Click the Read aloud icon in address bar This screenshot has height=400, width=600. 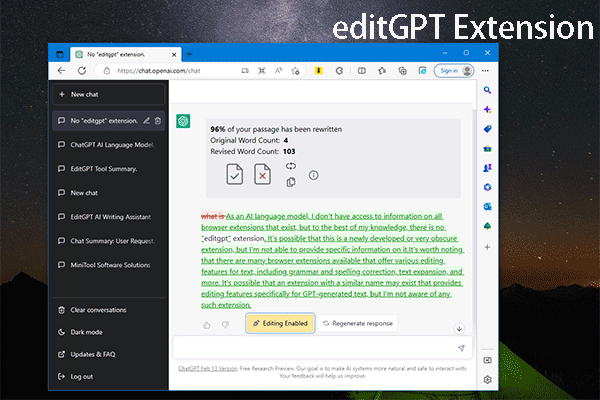click(x=278, y=70)
